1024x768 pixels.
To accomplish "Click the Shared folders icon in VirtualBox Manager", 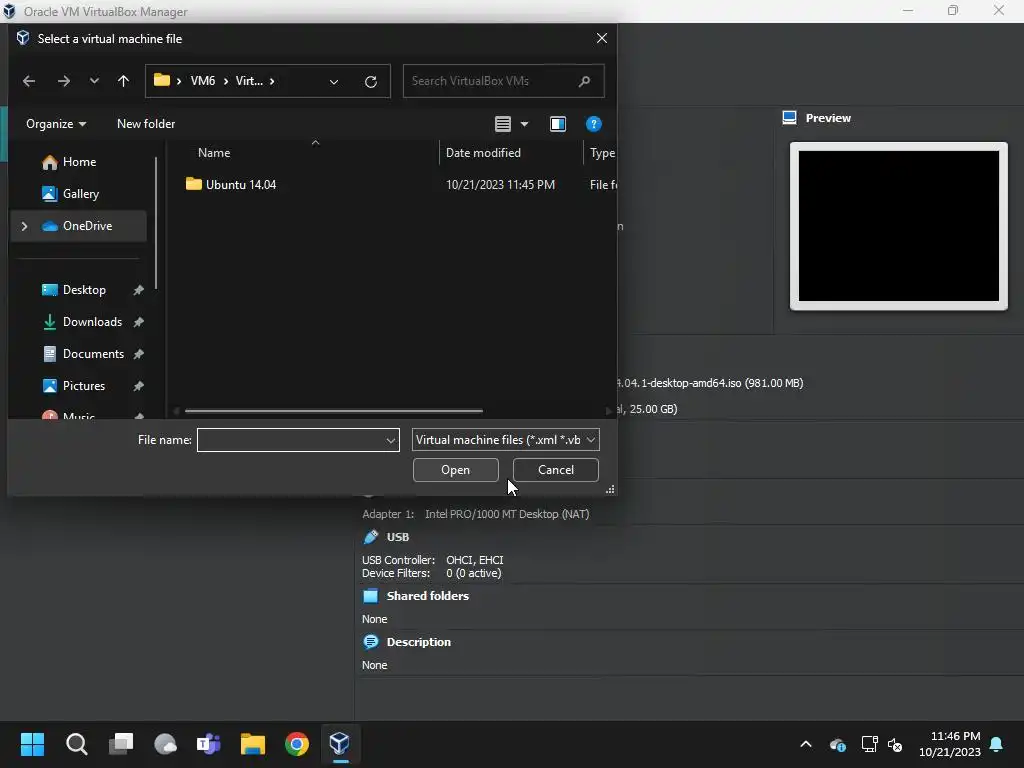I will [x=370, y=596].
